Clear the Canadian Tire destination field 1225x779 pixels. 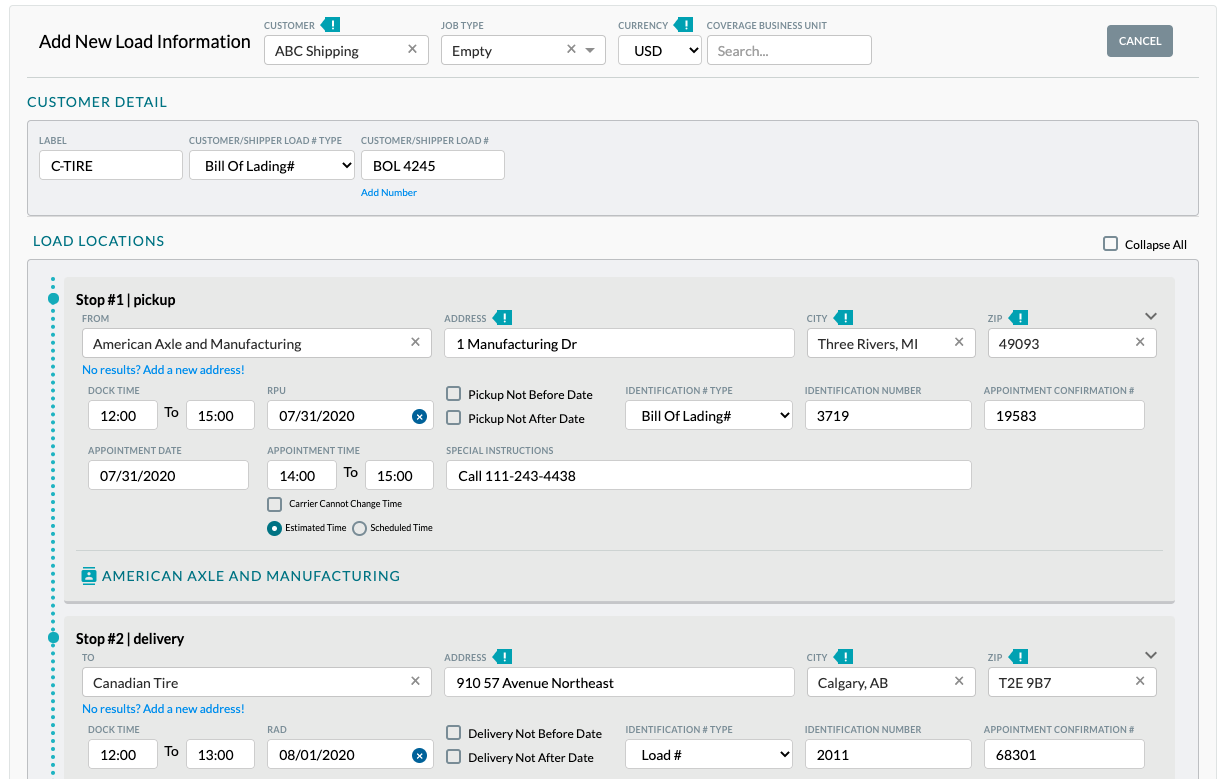tap(415, 681)
